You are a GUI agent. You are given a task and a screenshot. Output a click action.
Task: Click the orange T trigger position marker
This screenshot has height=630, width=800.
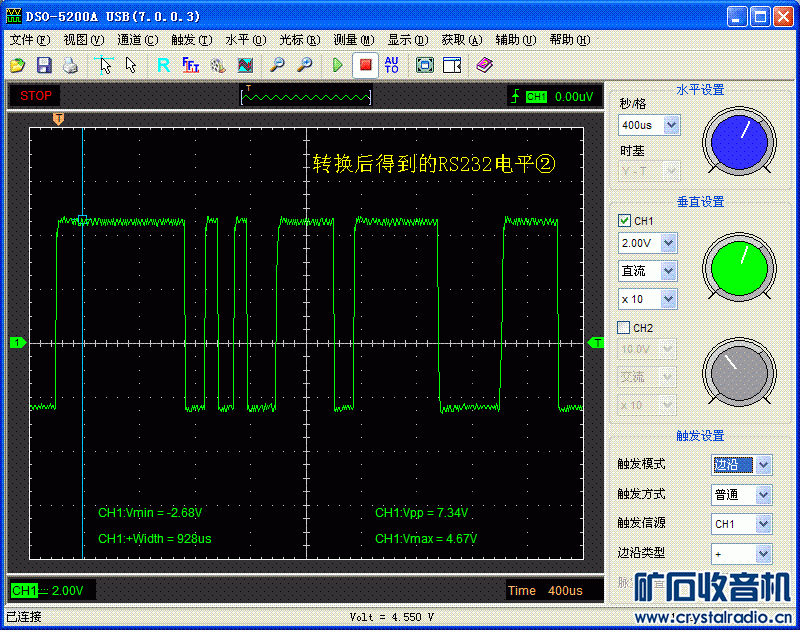pyautogui.click(x=59, y=119)
